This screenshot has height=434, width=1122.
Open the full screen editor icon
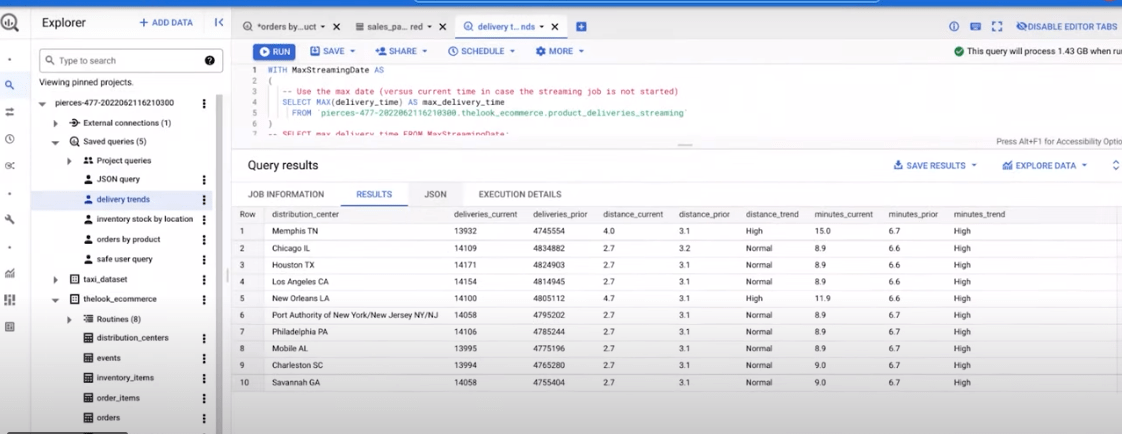tap(997, 27)
